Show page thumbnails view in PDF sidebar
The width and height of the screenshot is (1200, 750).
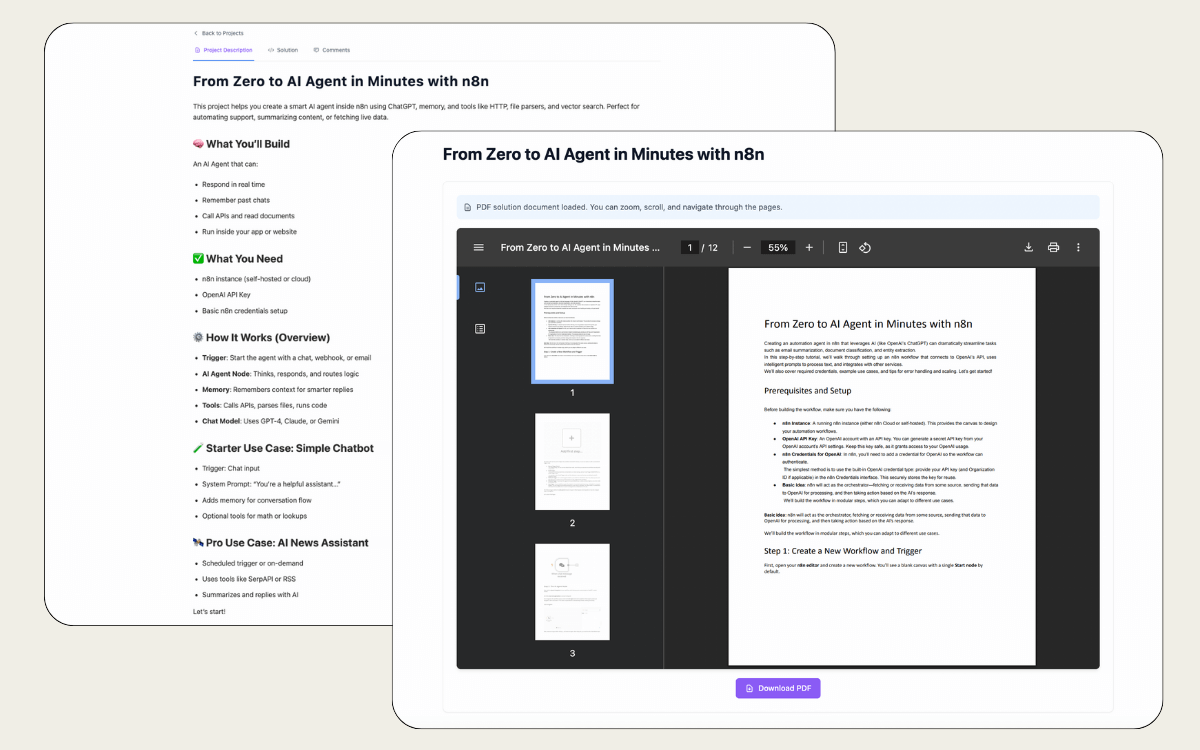coord(480,287)
